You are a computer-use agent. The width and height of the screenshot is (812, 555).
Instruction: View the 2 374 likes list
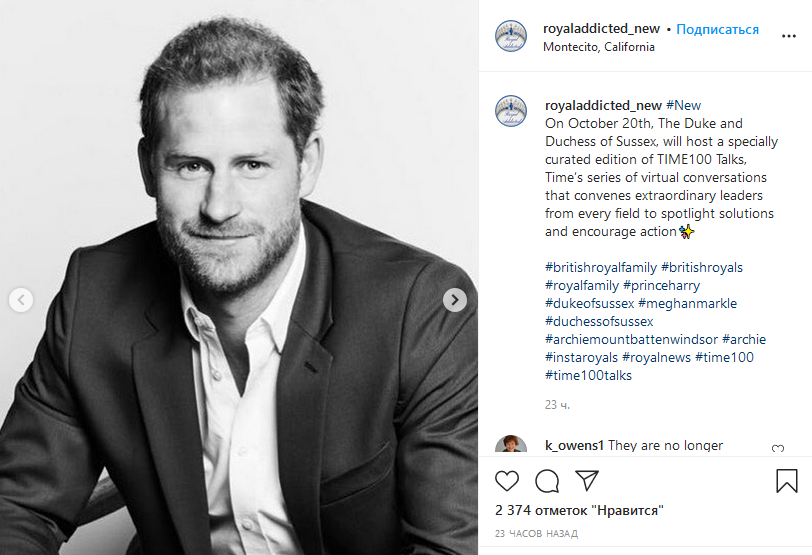coord(579,510)
